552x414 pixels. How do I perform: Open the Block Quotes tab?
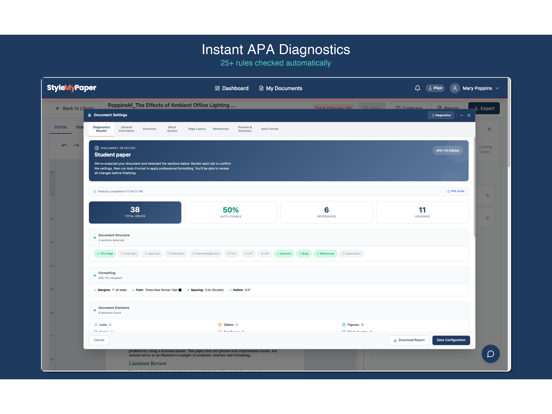[172, 129]
